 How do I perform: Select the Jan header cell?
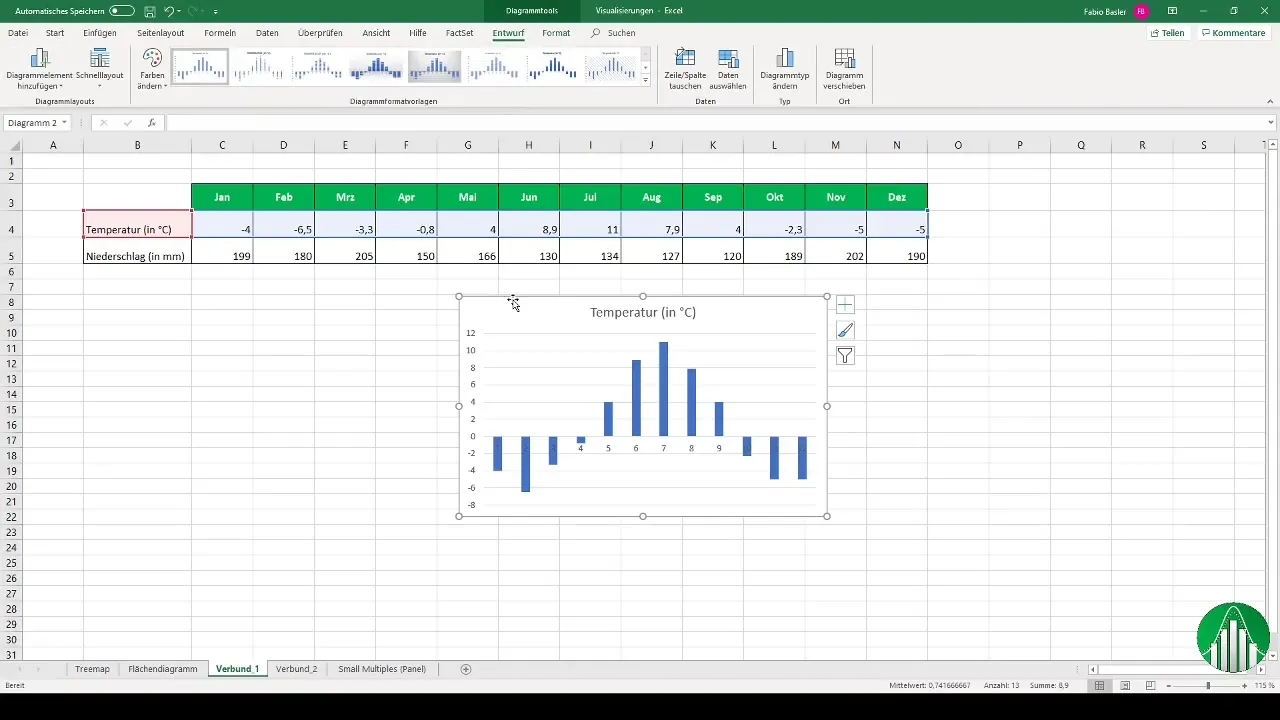pyautogui.click(x=222, y=197)
